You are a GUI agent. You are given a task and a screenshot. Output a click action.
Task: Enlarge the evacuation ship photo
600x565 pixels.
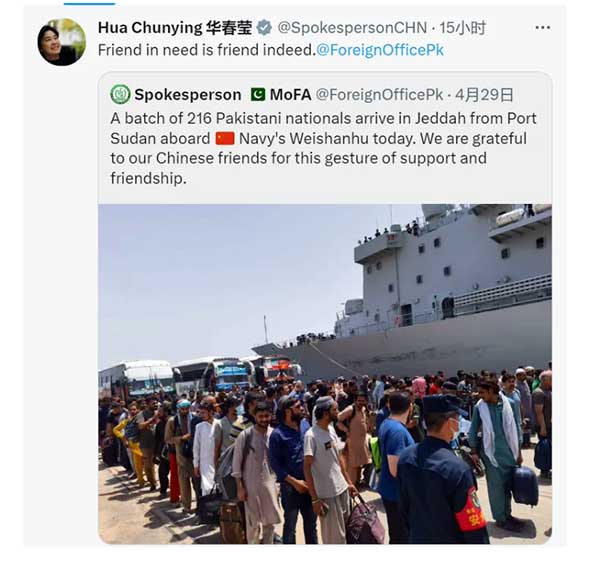click(325, 374)
